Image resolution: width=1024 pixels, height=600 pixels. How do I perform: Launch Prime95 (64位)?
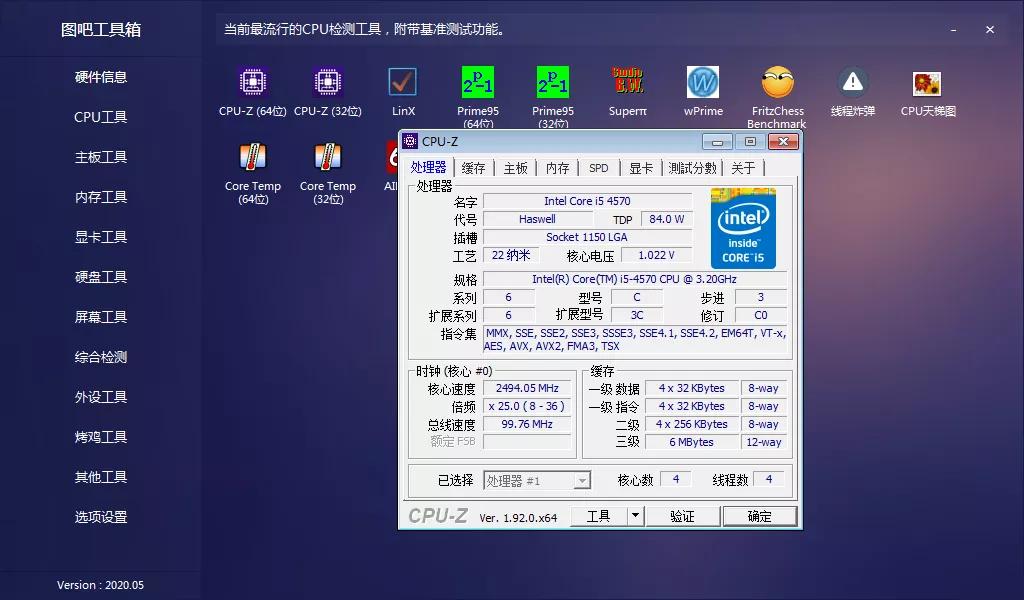pyautogui.click(x=477, y=85)
